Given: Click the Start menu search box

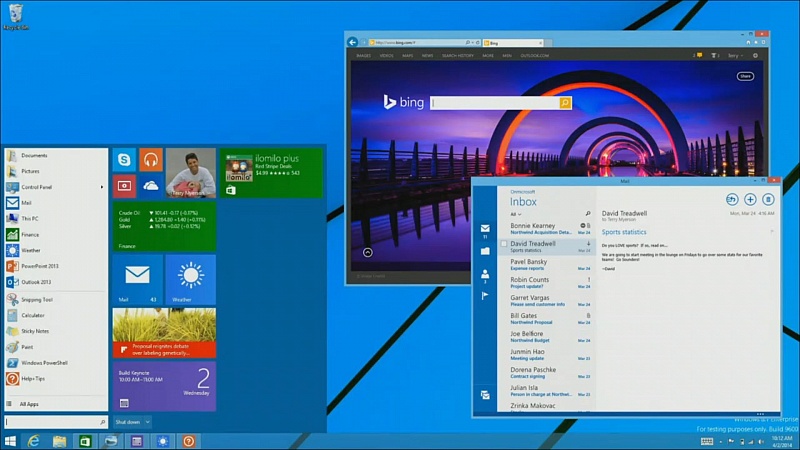Looking at the screenshot, I should click(x=55, y=422).
